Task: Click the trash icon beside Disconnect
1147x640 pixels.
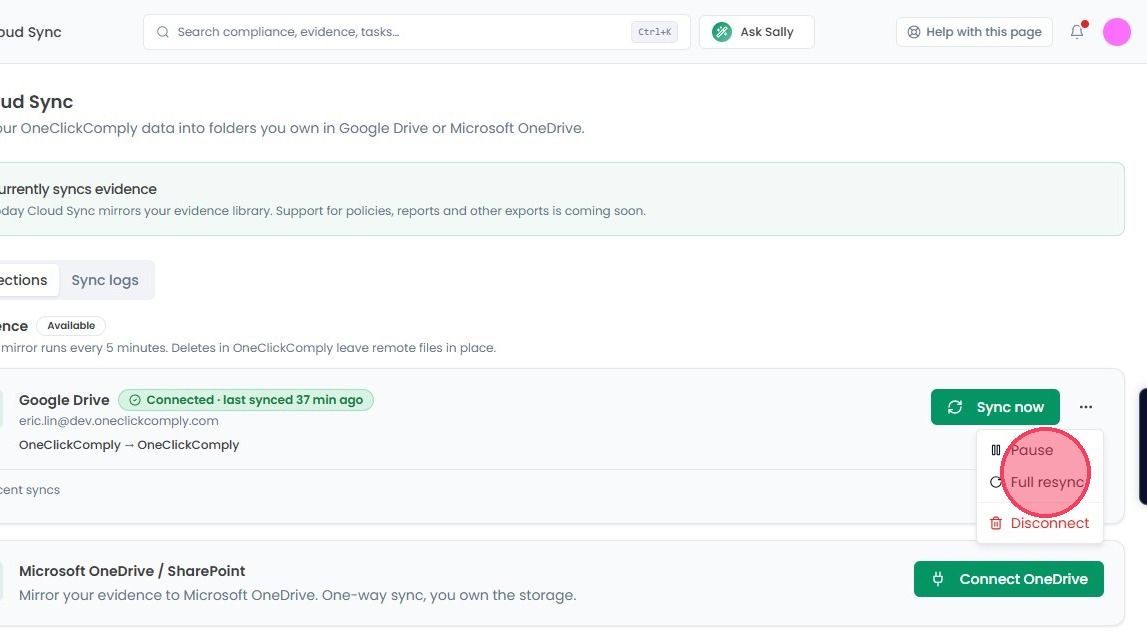Action: [996, 524]
